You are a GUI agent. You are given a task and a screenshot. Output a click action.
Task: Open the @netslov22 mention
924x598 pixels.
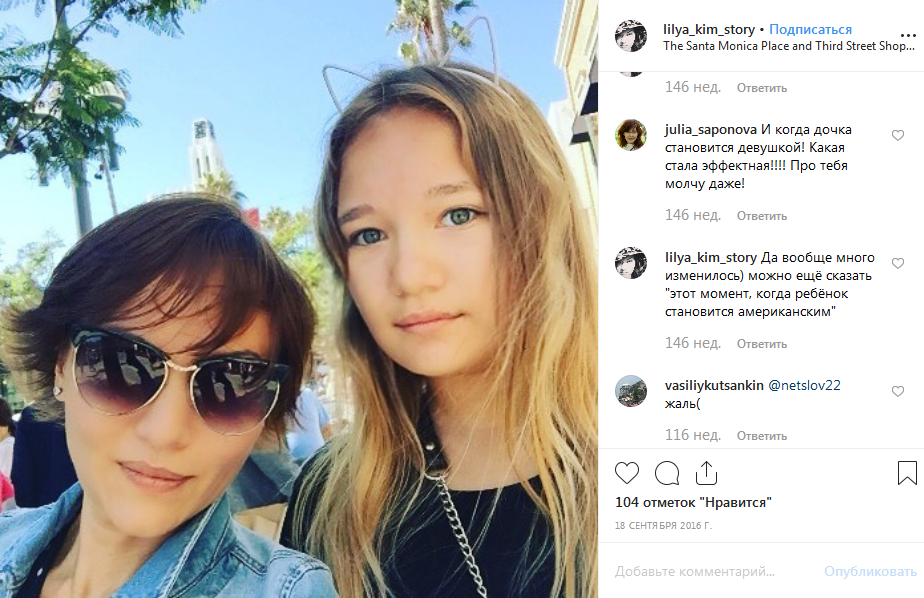pos(804,385)
